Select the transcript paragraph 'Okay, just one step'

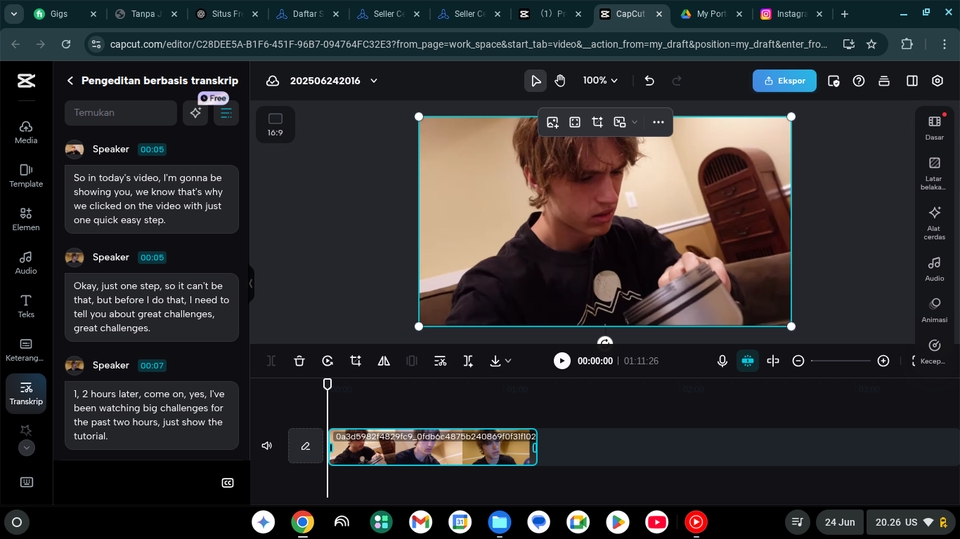pyautogui.click(x=151, y=307)
